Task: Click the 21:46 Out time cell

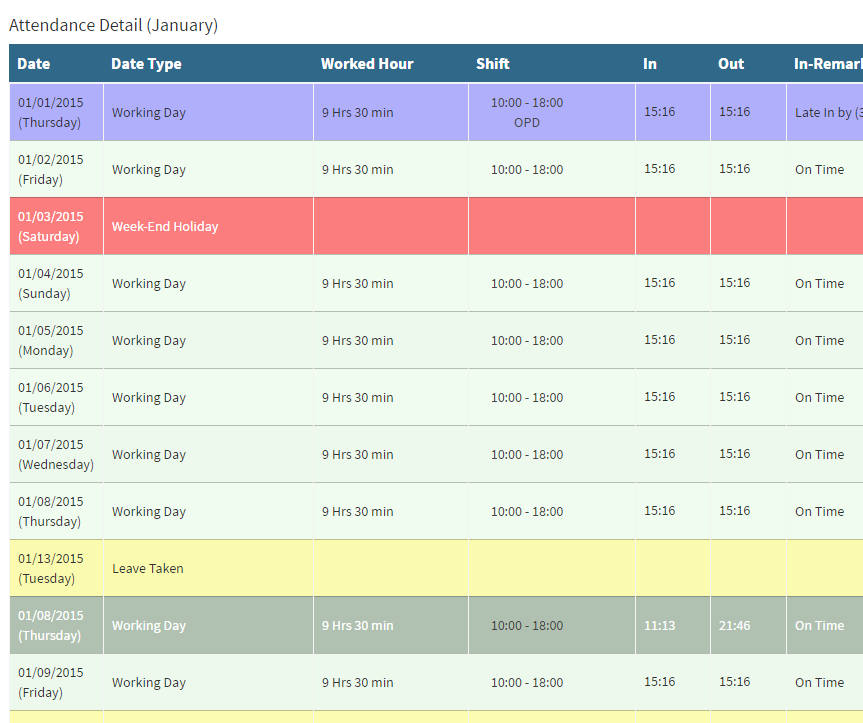Action: tap(735, 626)
